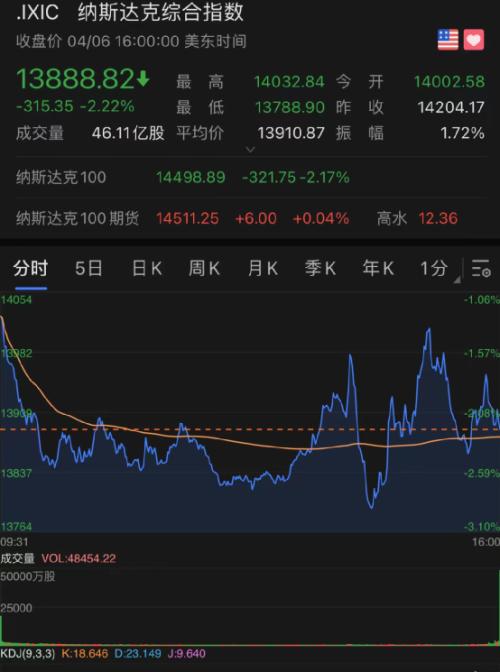Tap the change -315.35 -2.22%
The image size is (500, 672).
75,106
